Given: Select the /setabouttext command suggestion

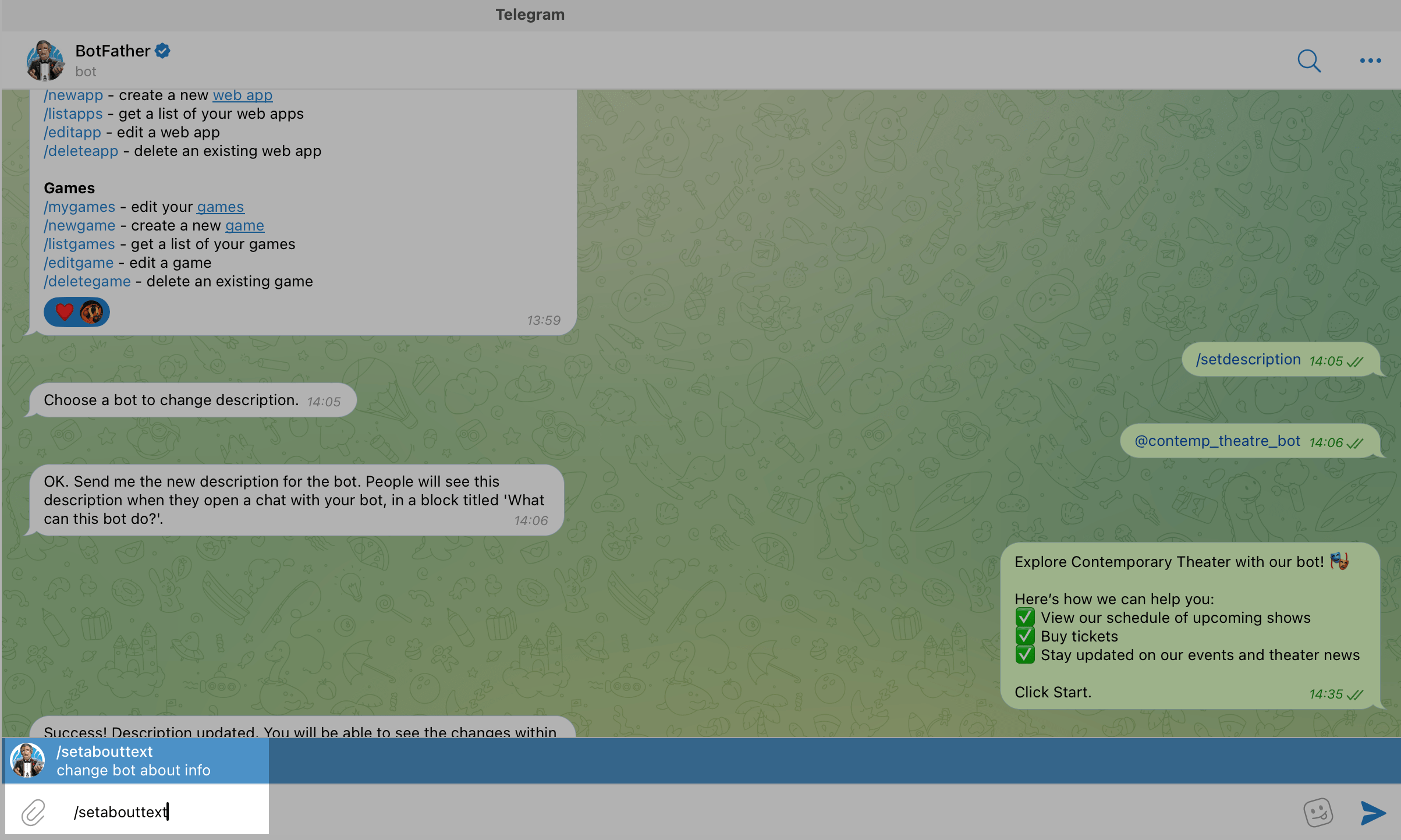Looking at the screenshot, I should click(x=135, y=760).
